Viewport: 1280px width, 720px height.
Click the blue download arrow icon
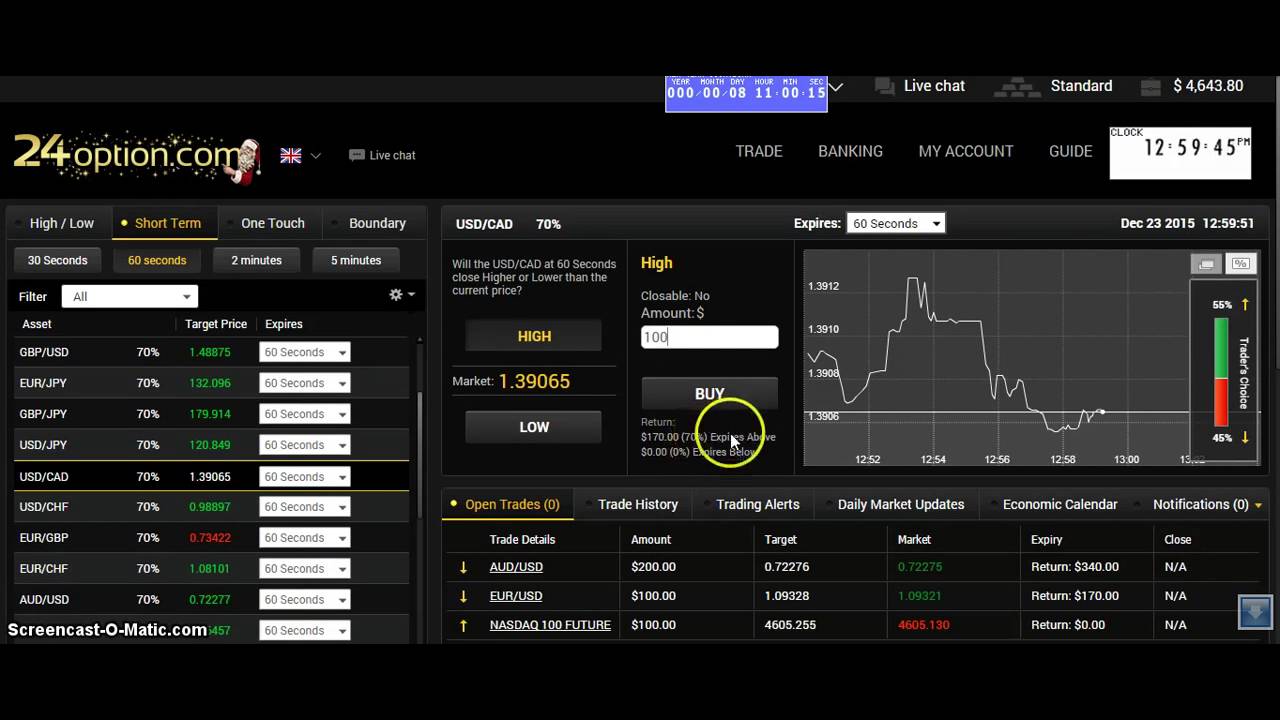tap(1255, 611)
